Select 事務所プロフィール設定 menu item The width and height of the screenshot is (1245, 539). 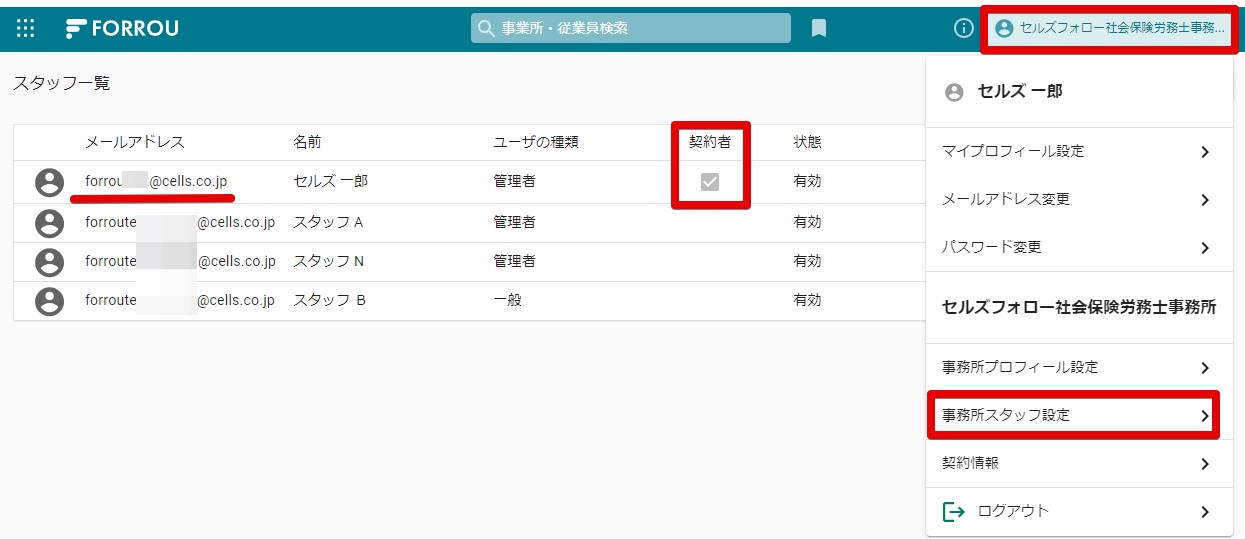[x=1079, y=367]
